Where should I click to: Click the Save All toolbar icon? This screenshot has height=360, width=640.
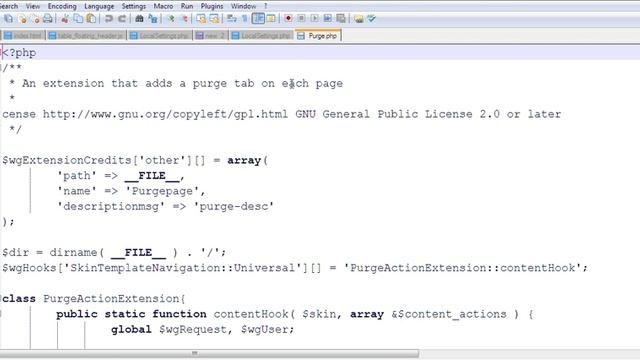coord(9,19)
